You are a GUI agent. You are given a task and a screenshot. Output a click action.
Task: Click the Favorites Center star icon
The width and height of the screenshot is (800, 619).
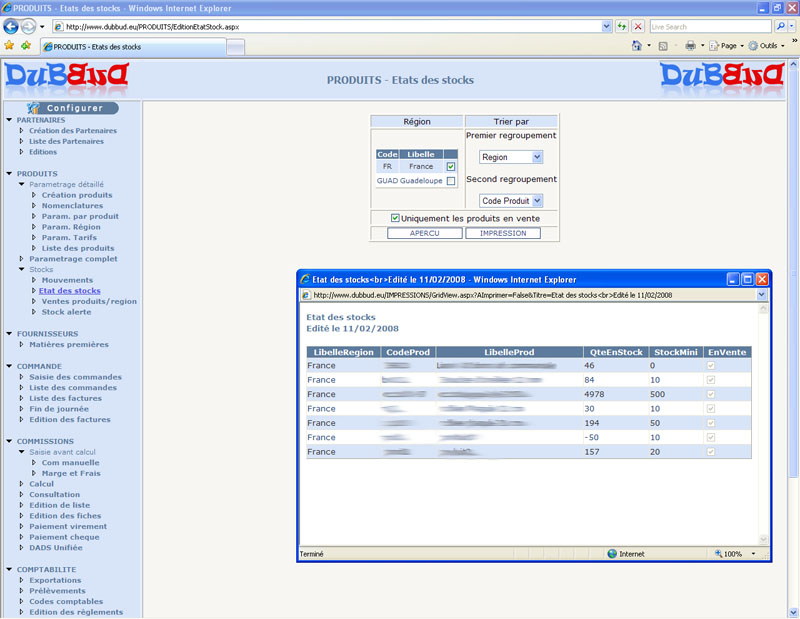[9, 46]
